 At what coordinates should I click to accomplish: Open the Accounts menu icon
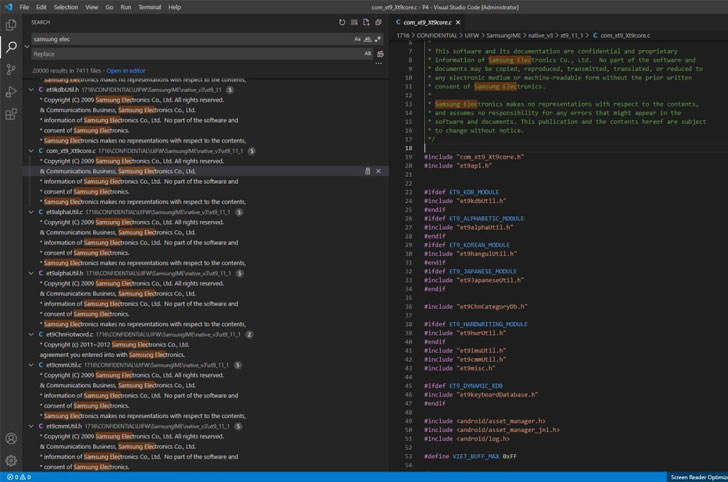11,438
